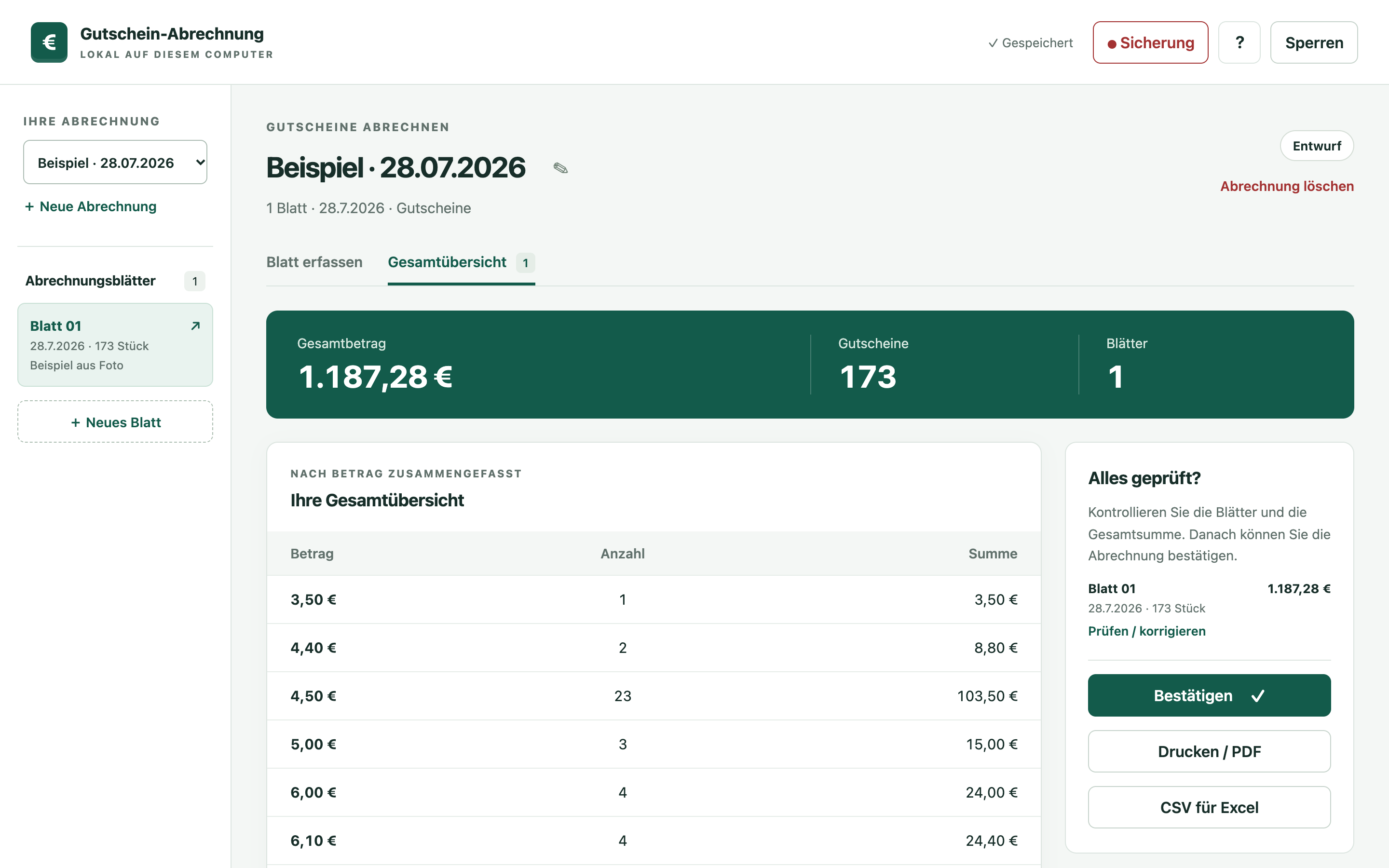This screenshot has width=1389, height=868.
Task: Click the Summe column header
Action: [993, 554]
